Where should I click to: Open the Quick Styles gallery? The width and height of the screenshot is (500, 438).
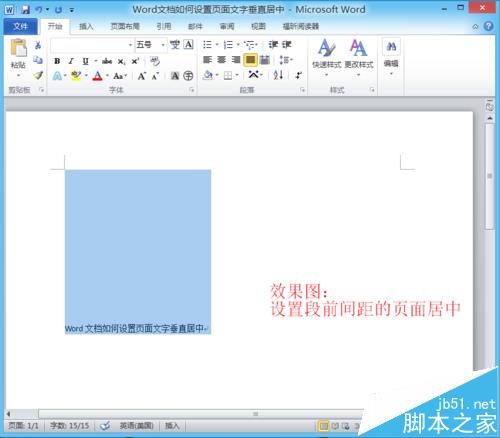pyautogui.click(x=327, y=57)
